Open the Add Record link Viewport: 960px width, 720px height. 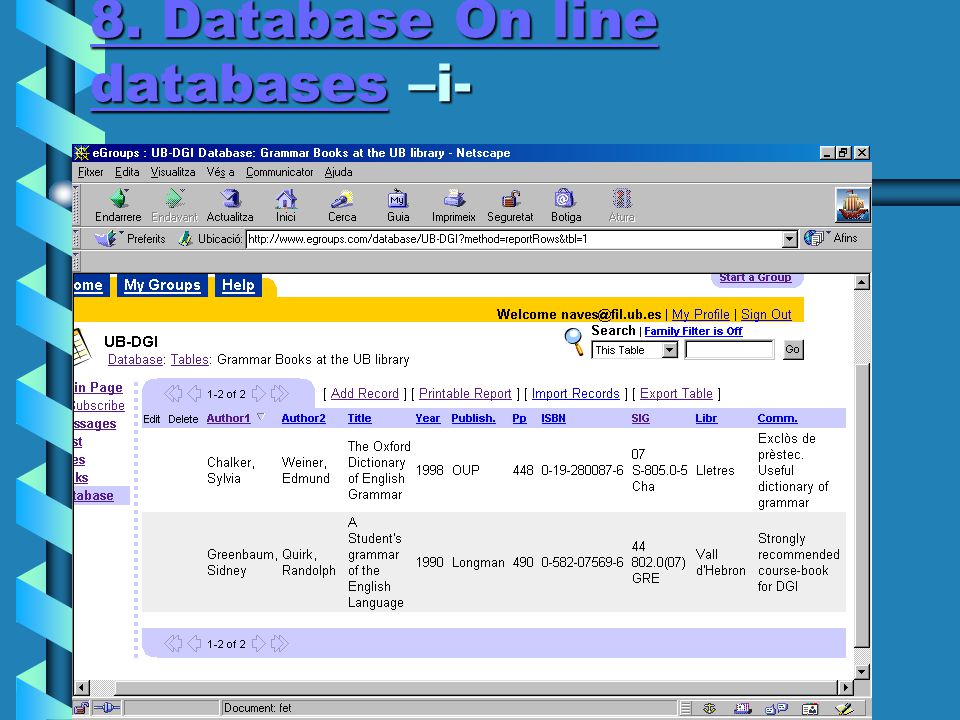pyautogui.click(x=365, y=394)
